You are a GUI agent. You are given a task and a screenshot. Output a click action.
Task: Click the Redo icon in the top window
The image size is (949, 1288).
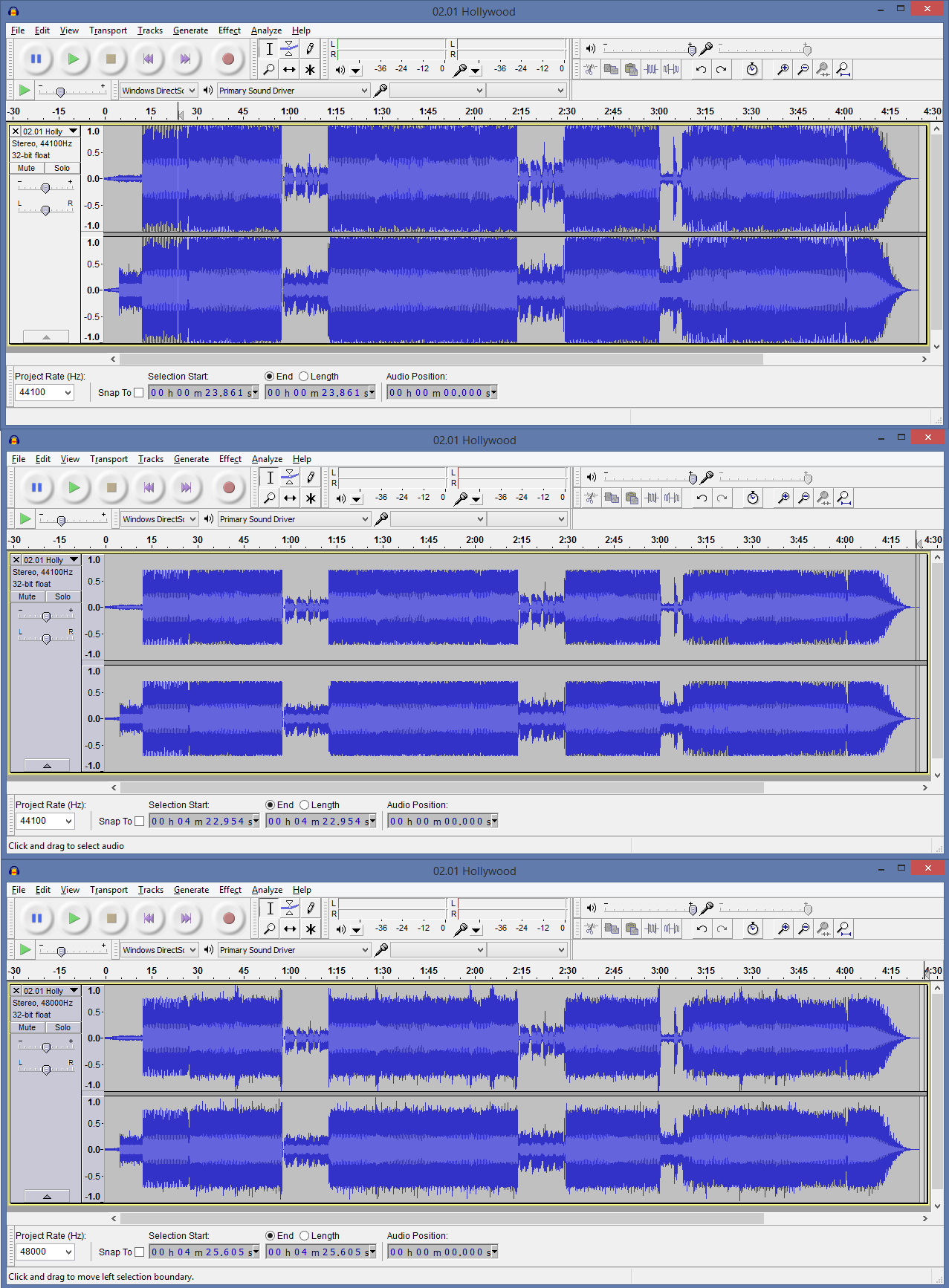[721, 69]
